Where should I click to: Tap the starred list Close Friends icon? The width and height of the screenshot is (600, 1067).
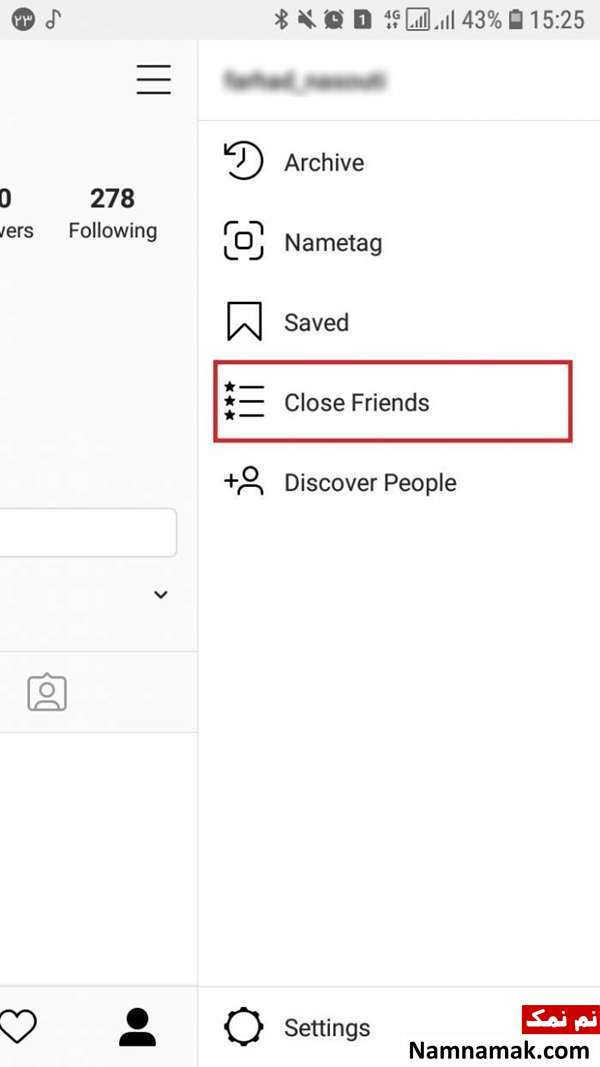(244, 401)
